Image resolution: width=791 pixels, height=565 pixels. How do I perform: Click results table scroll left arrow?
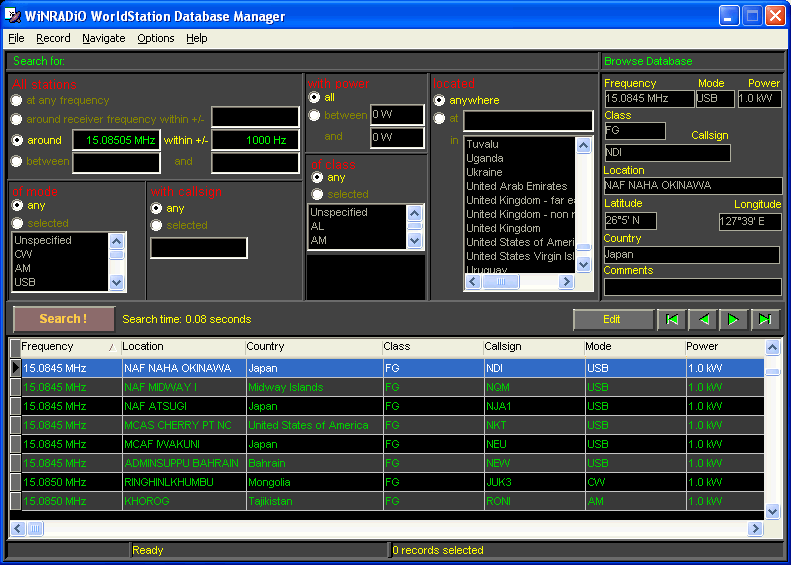pyautogui.click(x=18, y=528)
